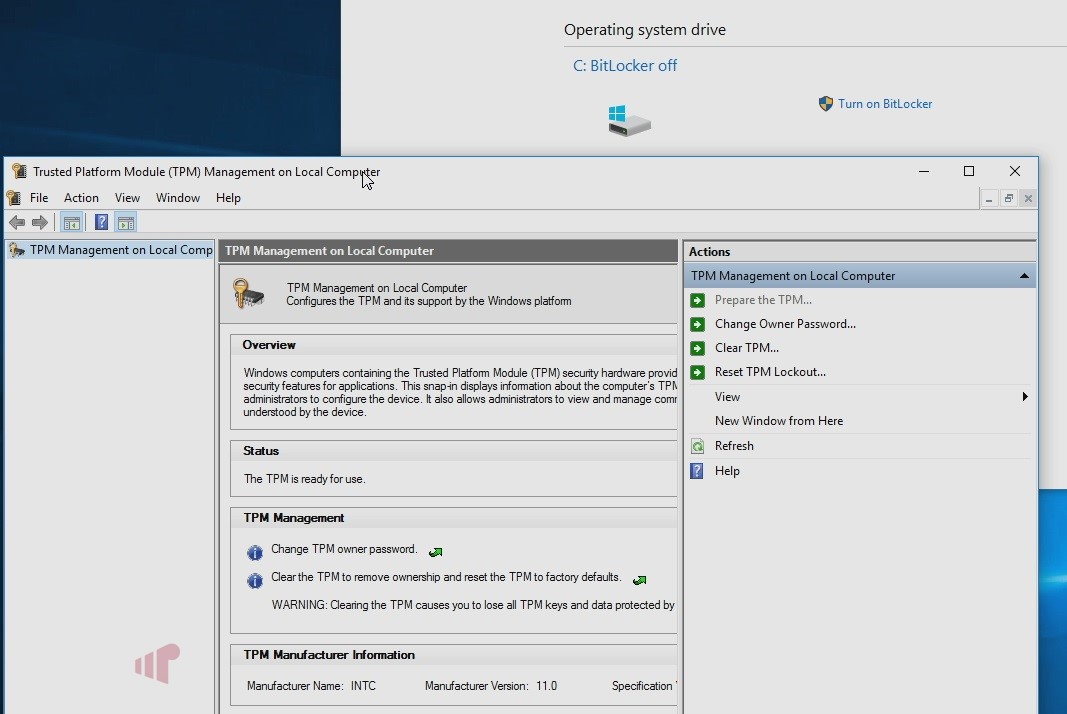The image size is (1067, 714).
Task: Choose Change Owner Password in the Actions pane
Action: (x=785, y=324)
